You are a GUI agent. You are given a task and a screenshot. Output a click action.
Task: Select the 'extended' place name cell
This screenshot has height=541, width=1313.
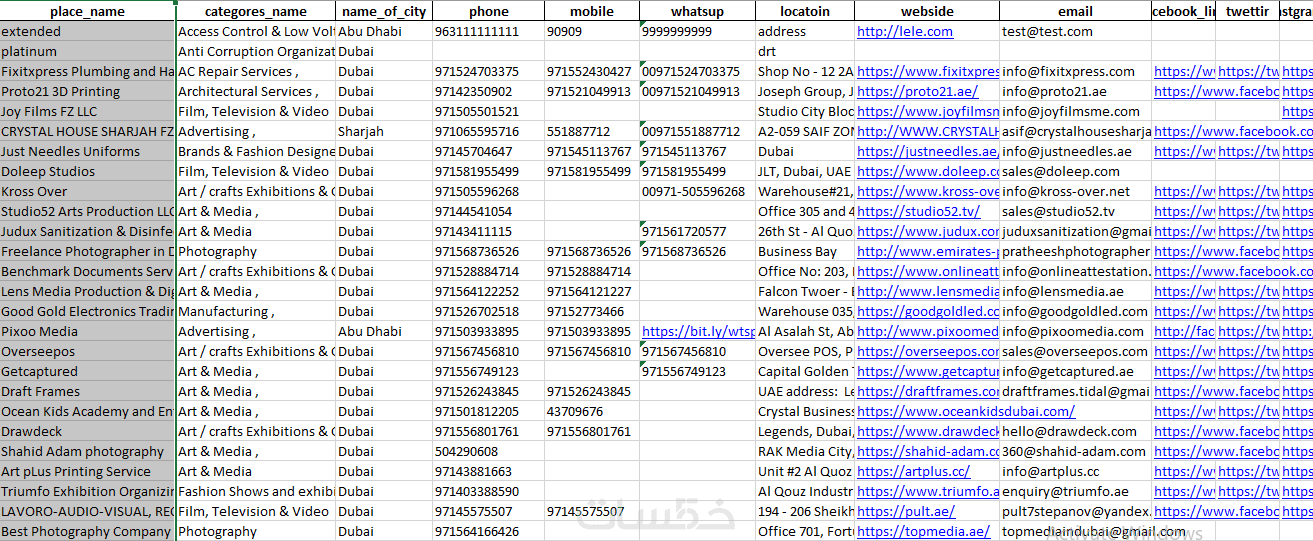(87, 31)
